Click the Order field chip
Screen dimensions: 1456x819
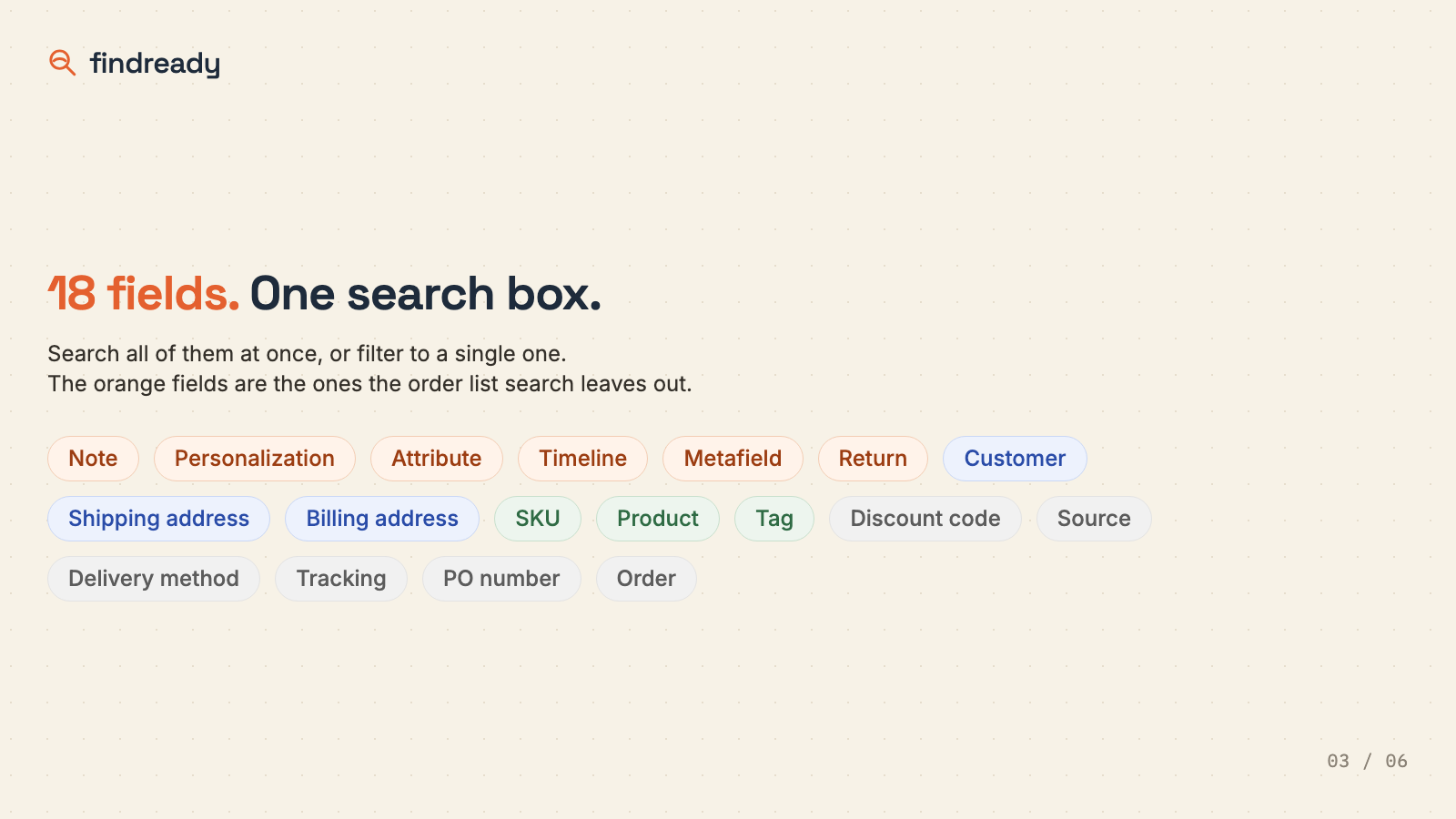(646, 579)
